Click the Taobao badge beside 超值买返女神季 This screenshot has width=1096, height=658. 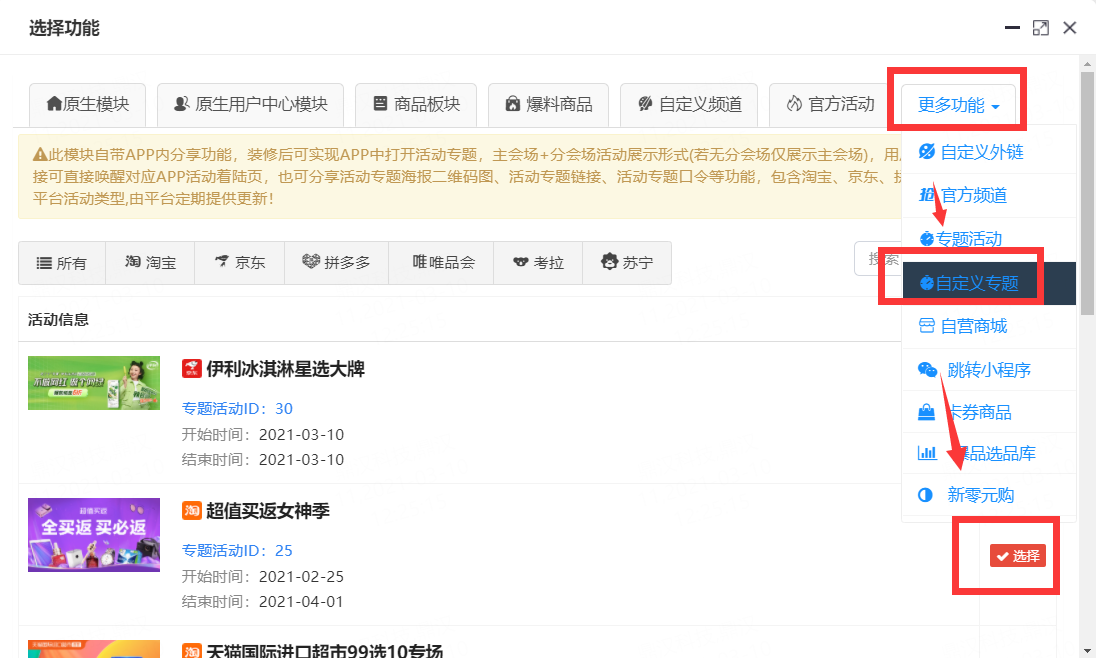[192, 510]
